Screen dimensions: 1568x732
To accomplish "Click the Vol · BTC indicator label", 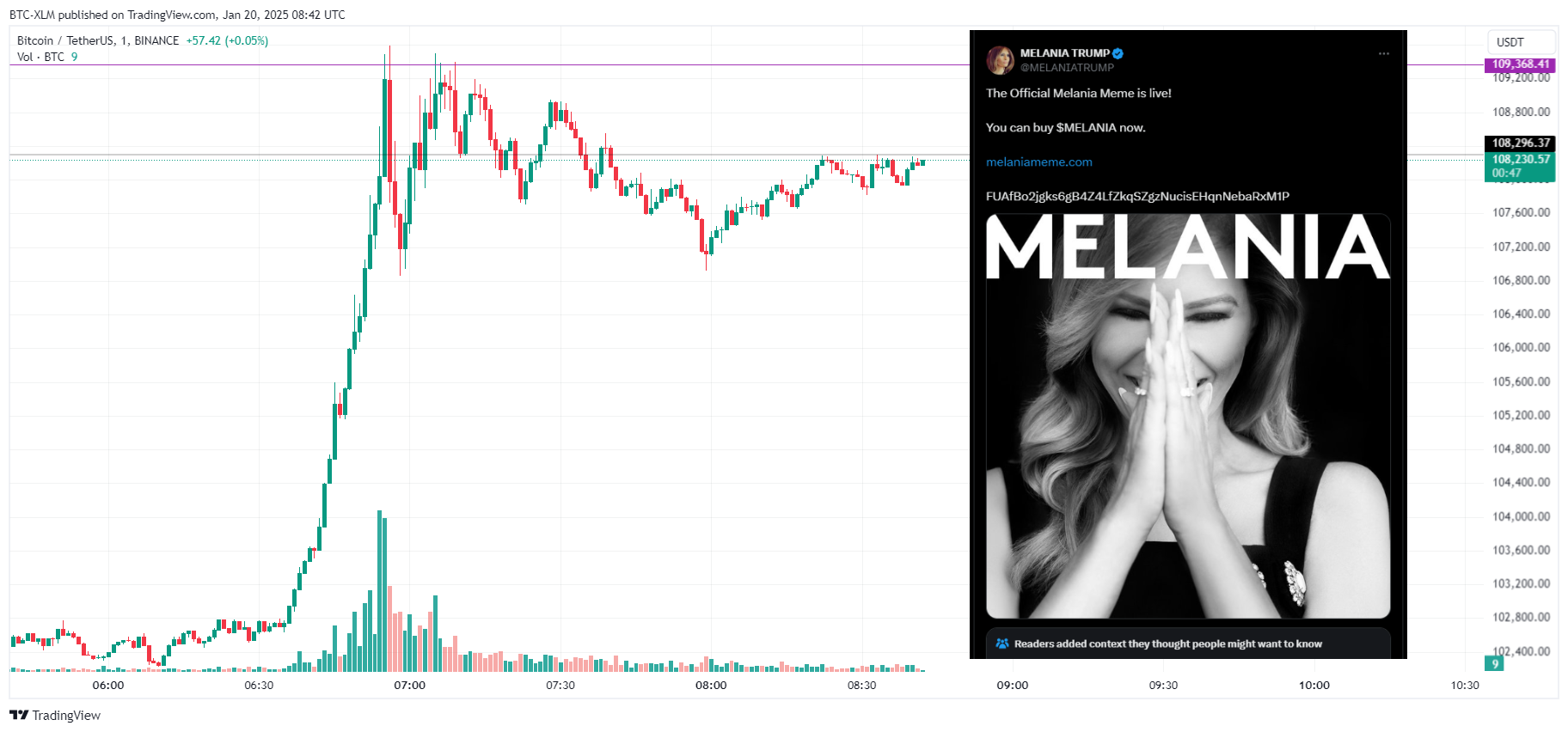I will tap(40, 57).
